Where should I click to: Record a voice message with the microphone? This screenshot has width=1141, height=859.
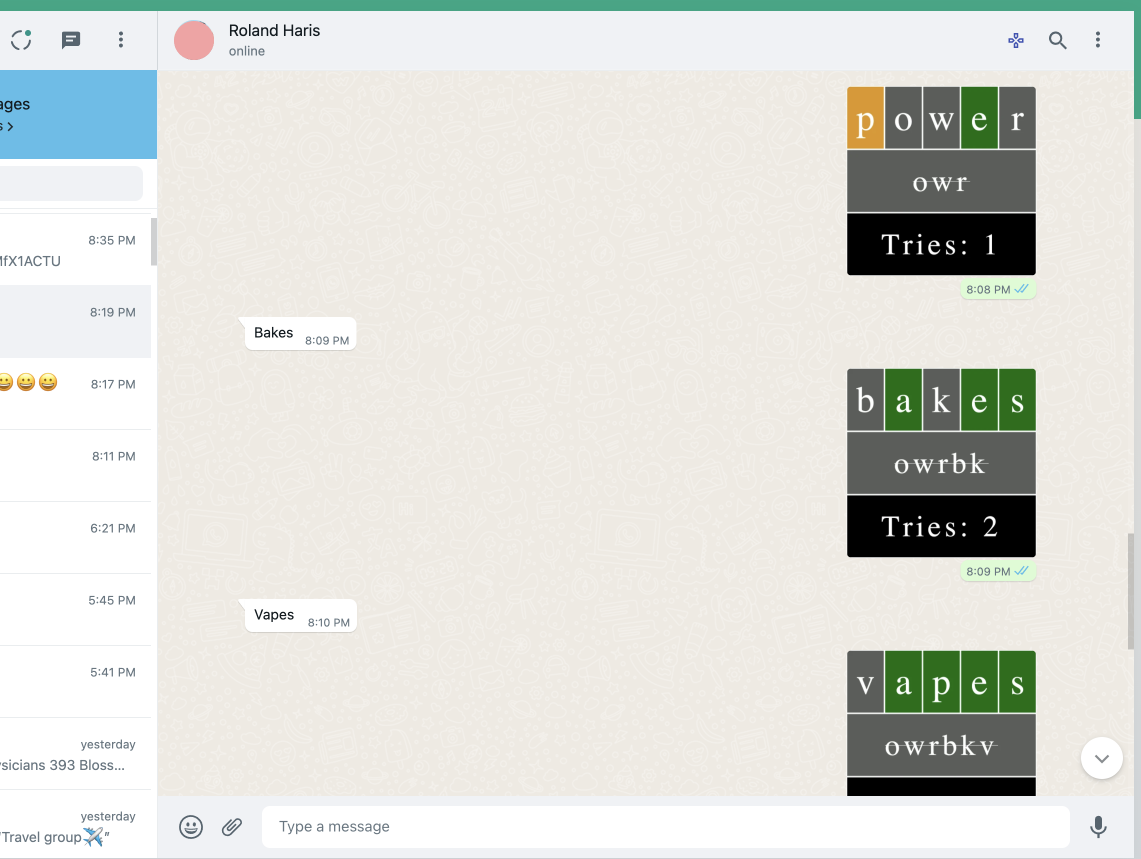click(x=1098, y=827)
